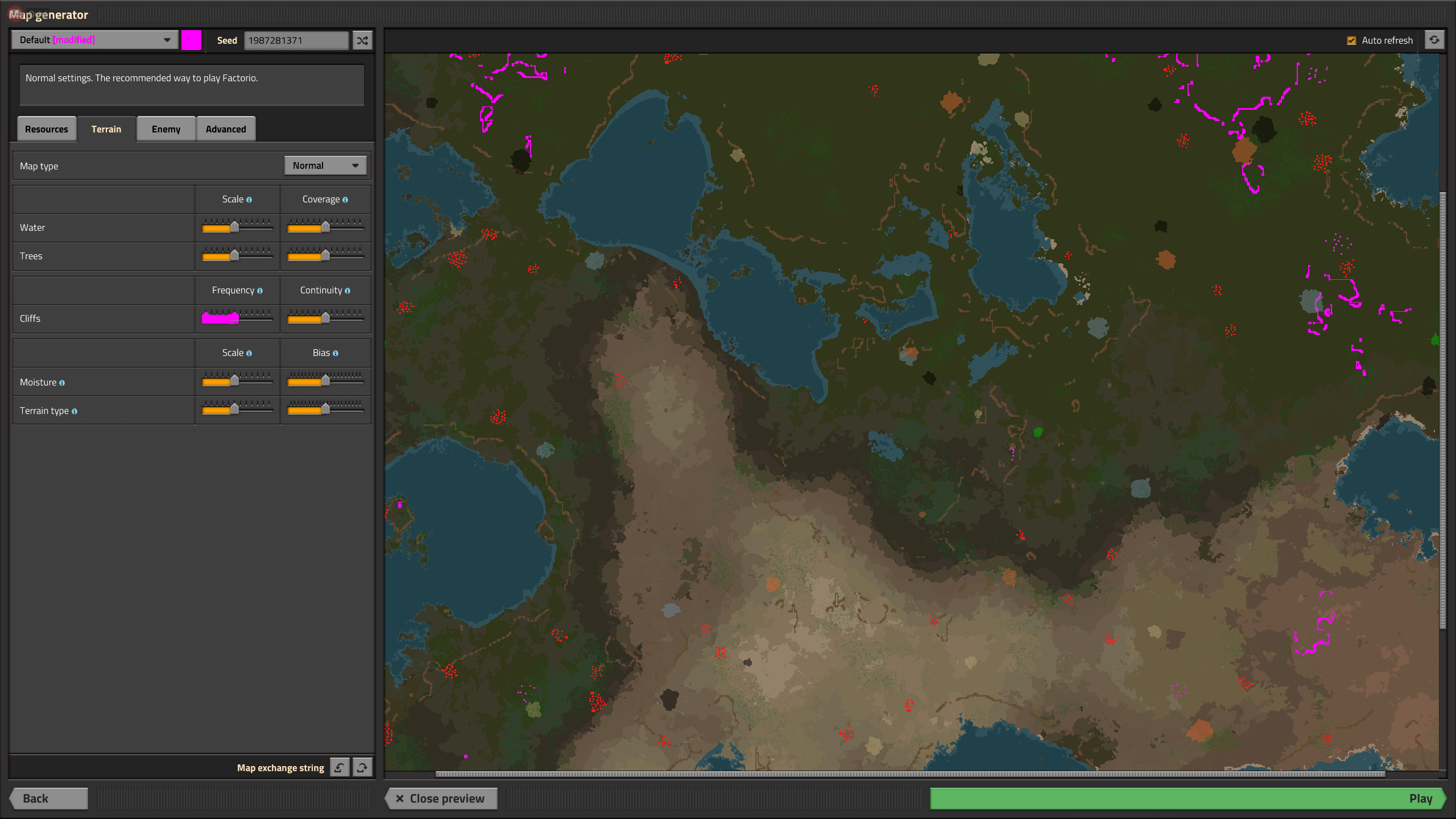The width and height of the screenshot is (1456, 819).
Task: Show info tooltip for Coverage column
Action: tap(345, 200)
